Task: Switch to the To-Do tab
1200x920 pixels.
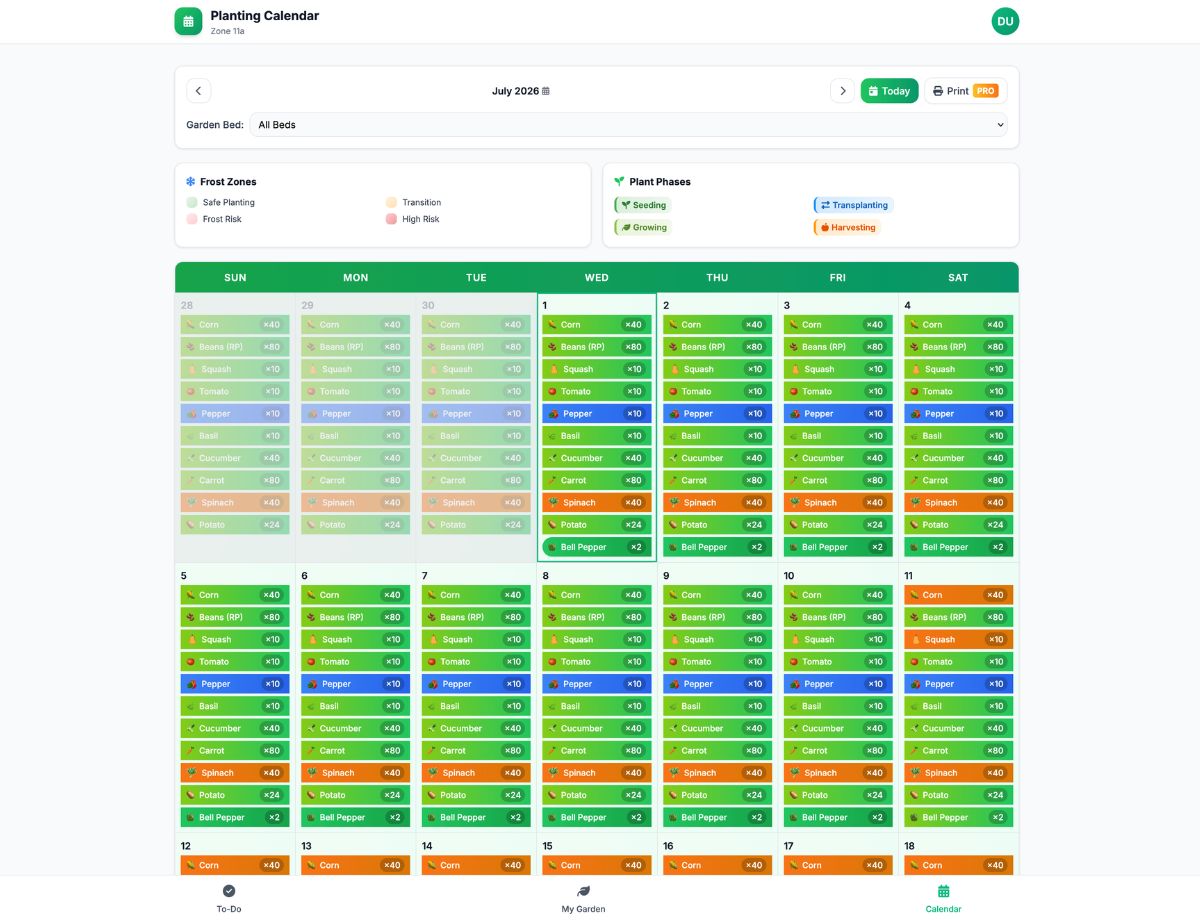Action: tap(229, 898)
